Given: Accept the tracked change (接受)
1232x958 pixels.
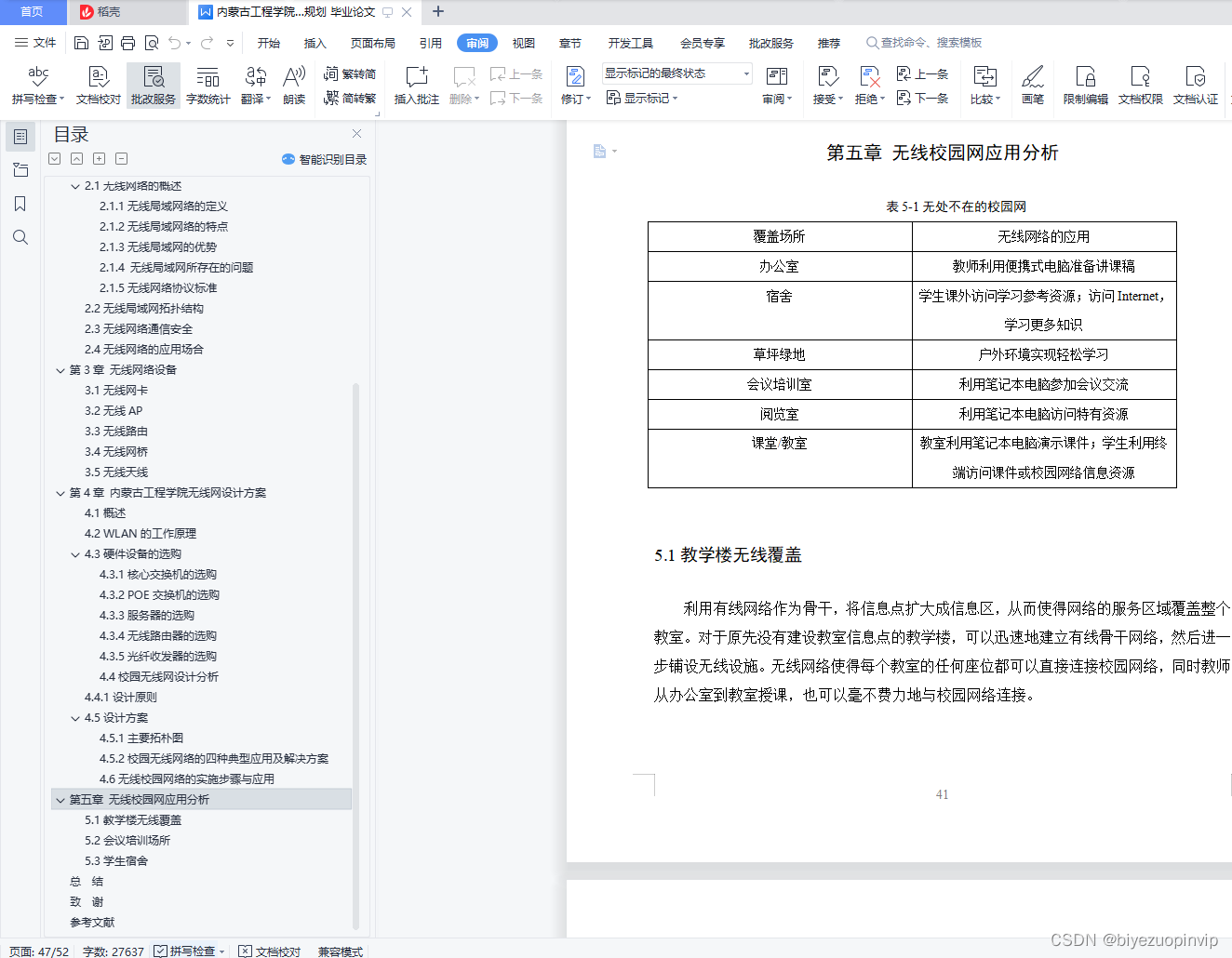Looking at the screenshot, I should pos(827,86).
